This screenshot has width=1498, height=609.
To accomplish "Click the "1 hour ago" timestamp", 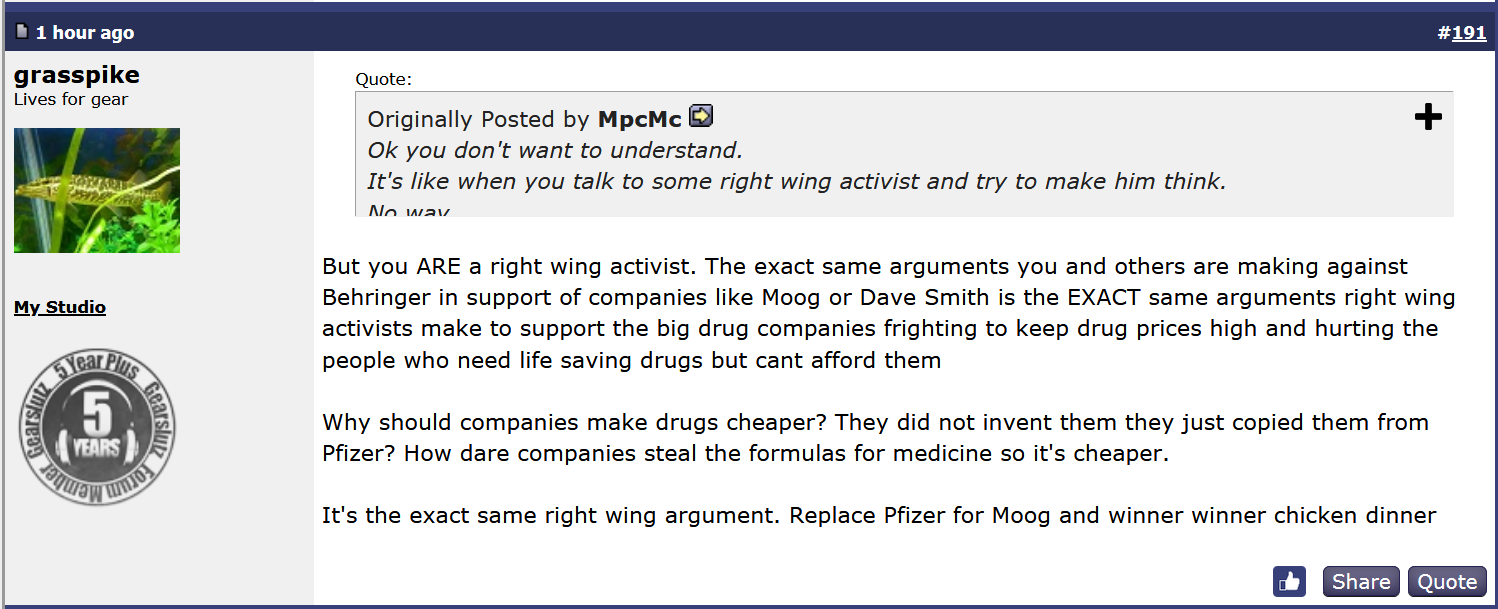I will [x=85, y=33].
